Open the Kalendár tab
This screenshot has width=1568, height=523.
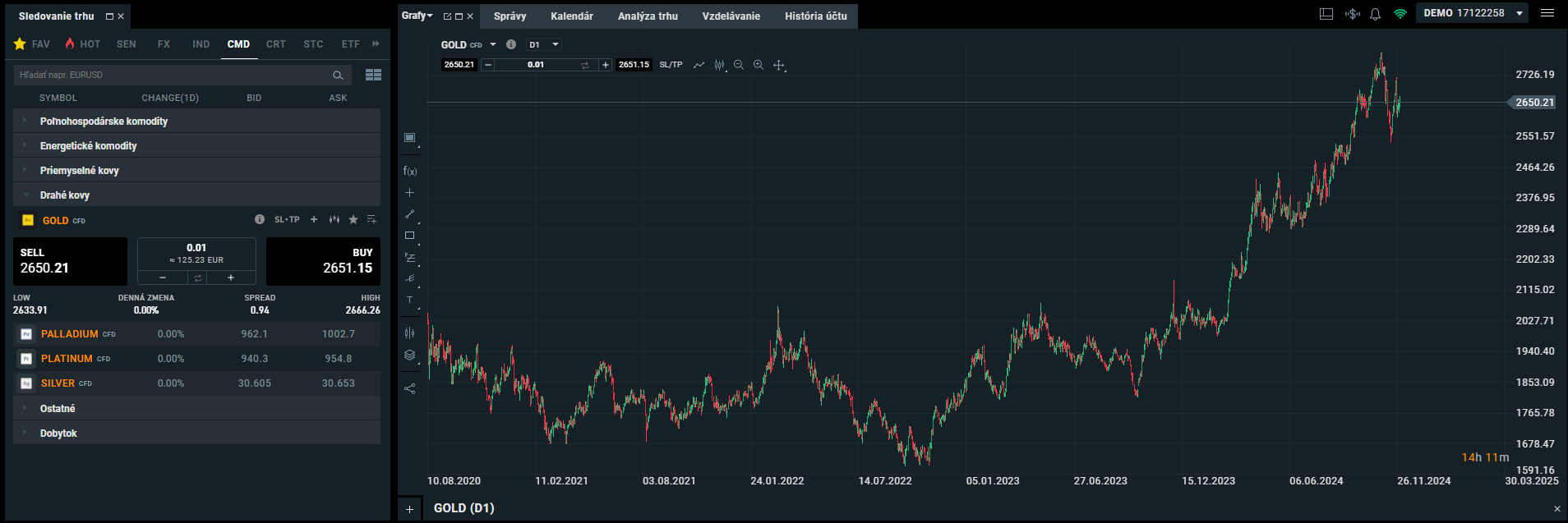[572, 16]
